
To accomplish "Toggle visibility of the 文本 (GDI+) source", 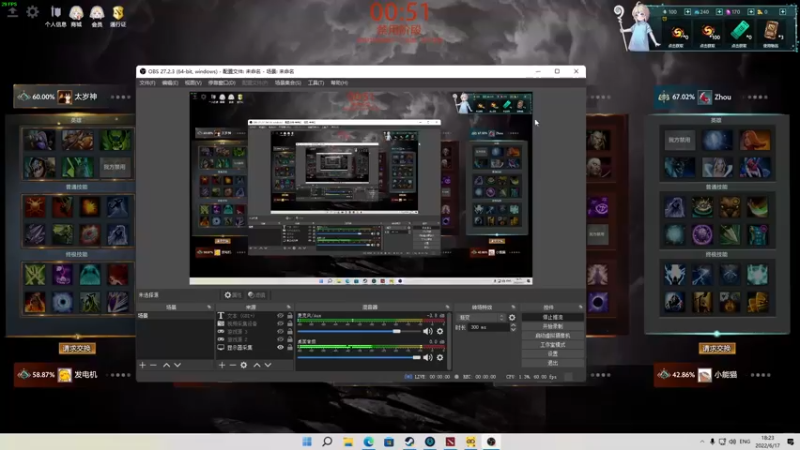I will coord(280,316).
